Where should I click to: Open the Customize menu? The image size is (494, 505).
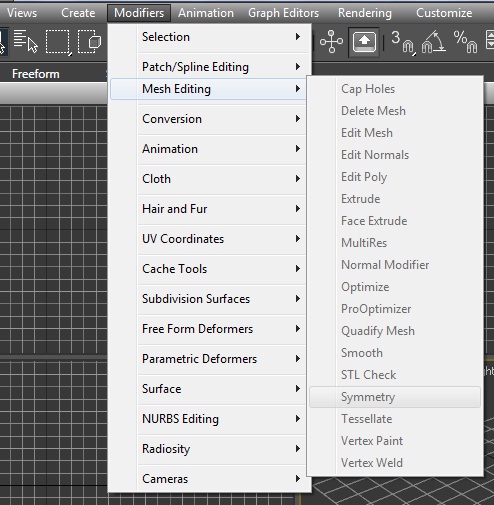(444, 13)
